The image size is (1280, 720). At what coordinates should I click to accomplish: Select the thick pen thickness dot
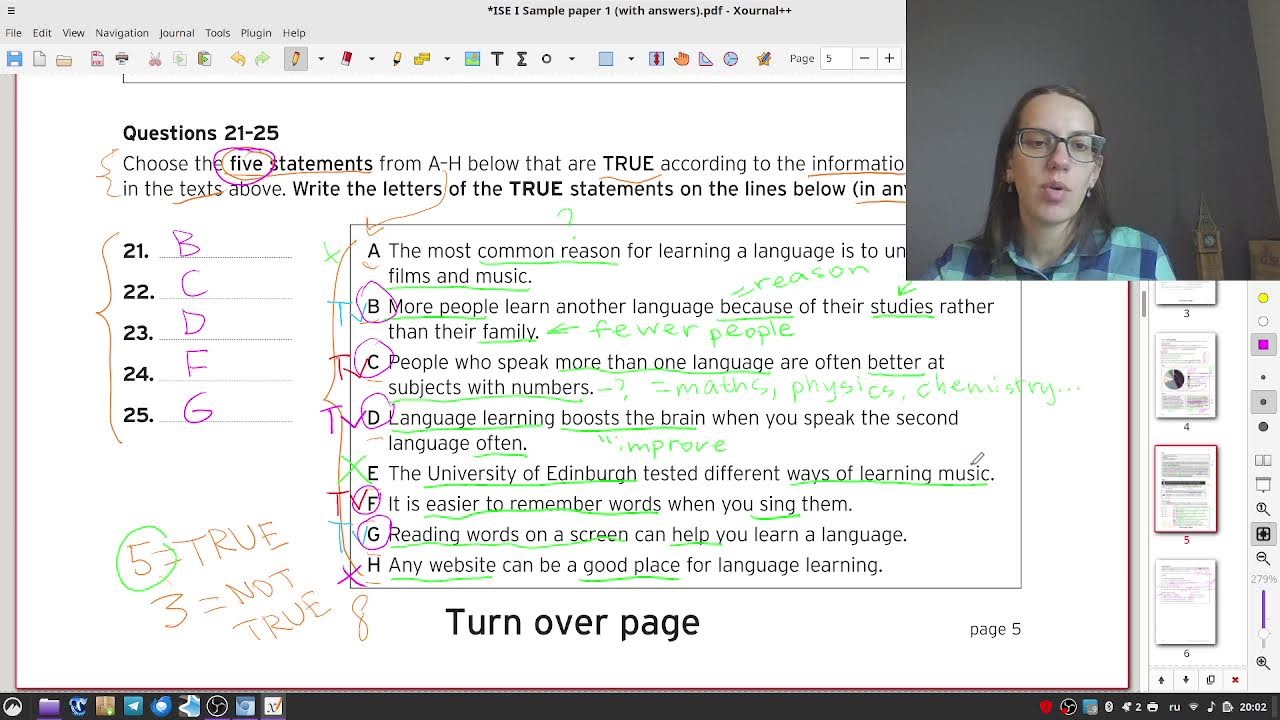1263,427
